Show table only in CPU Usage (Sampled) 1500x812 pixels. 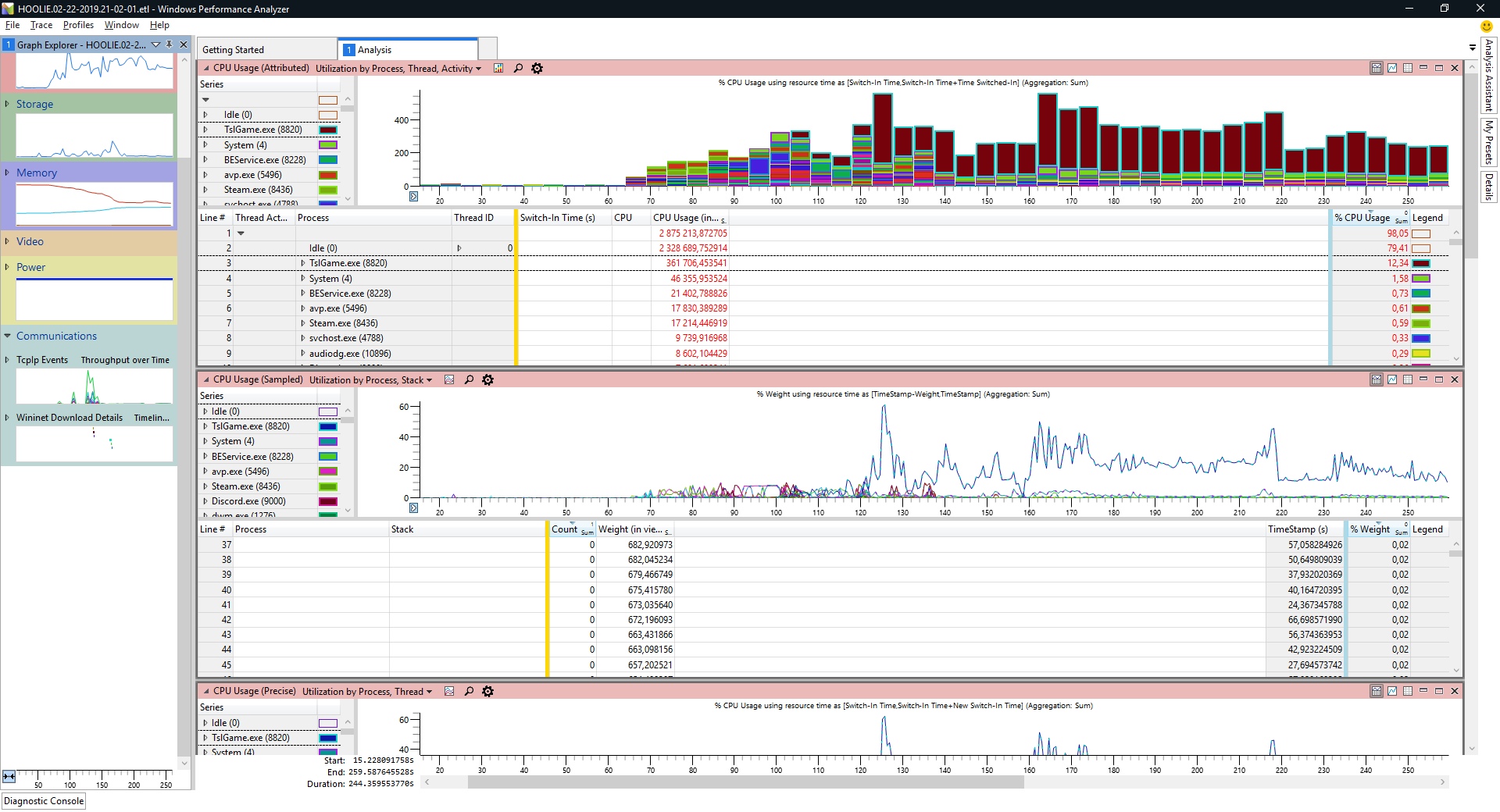pyautogui.click(x=1408, y=380)
